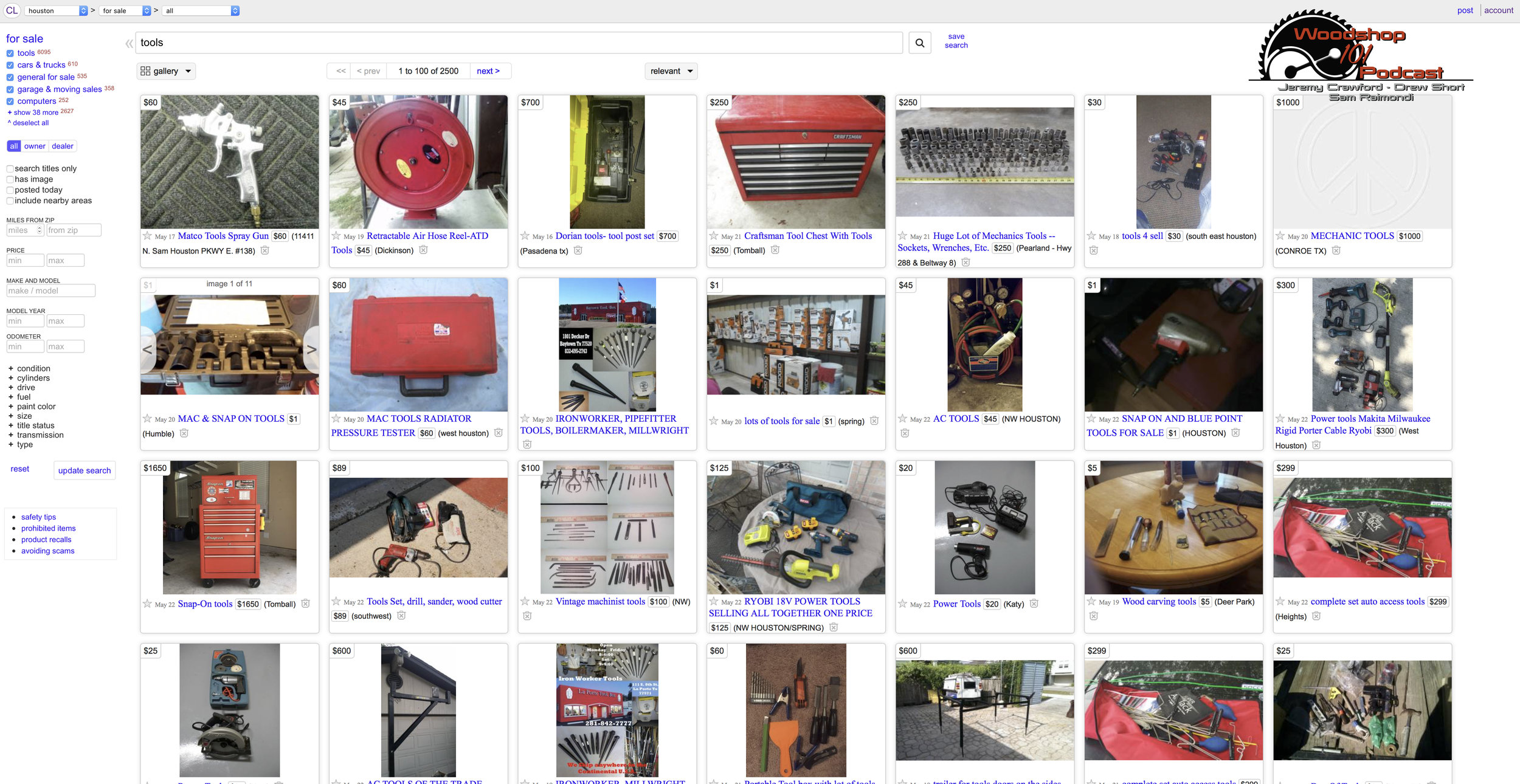Viewport: 1520px width, 784px height.
Task: Enable include nearby areas
Action: 10,201
